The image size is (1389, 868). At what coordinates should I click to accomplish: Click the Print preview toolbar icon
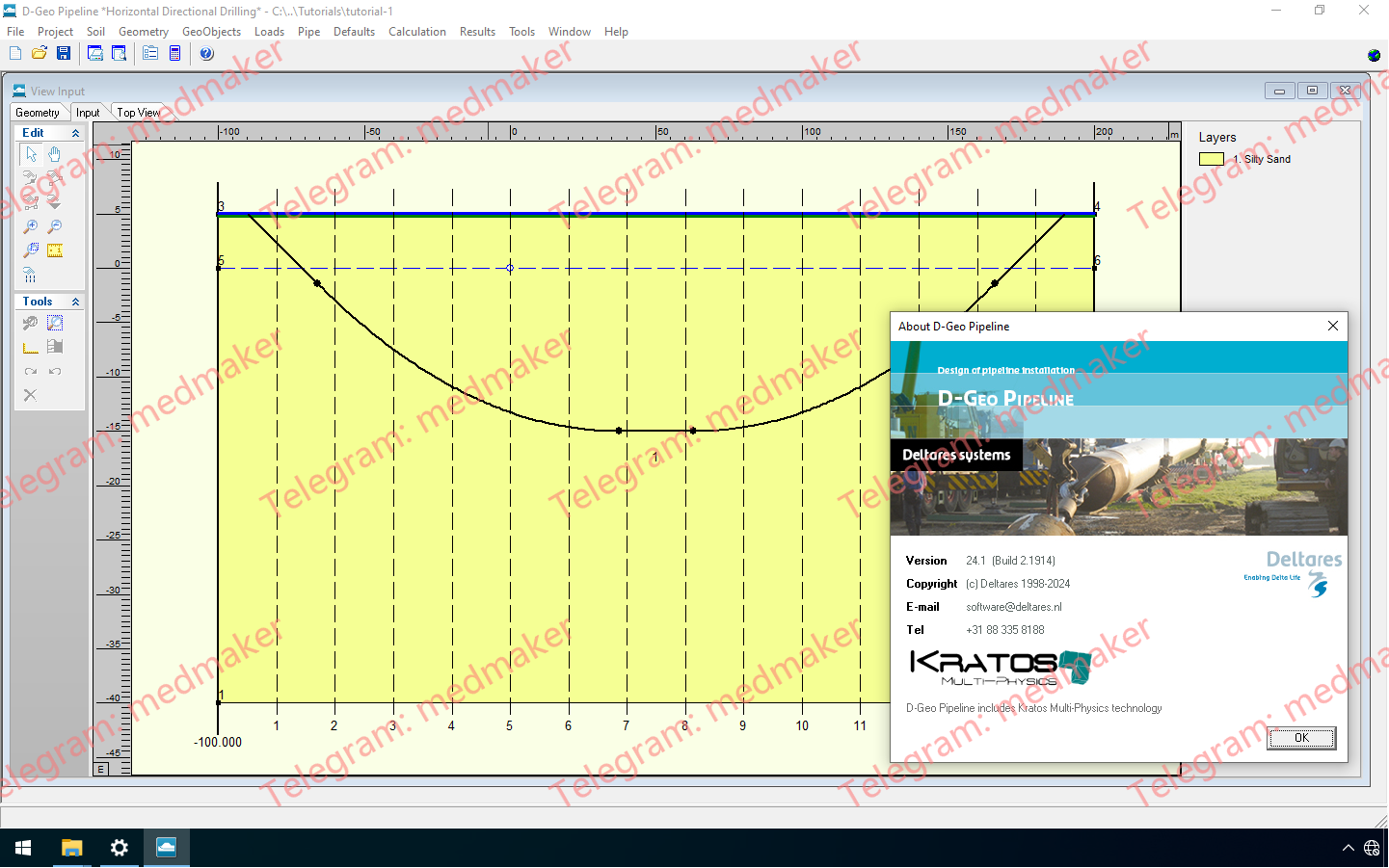[120, 54]
